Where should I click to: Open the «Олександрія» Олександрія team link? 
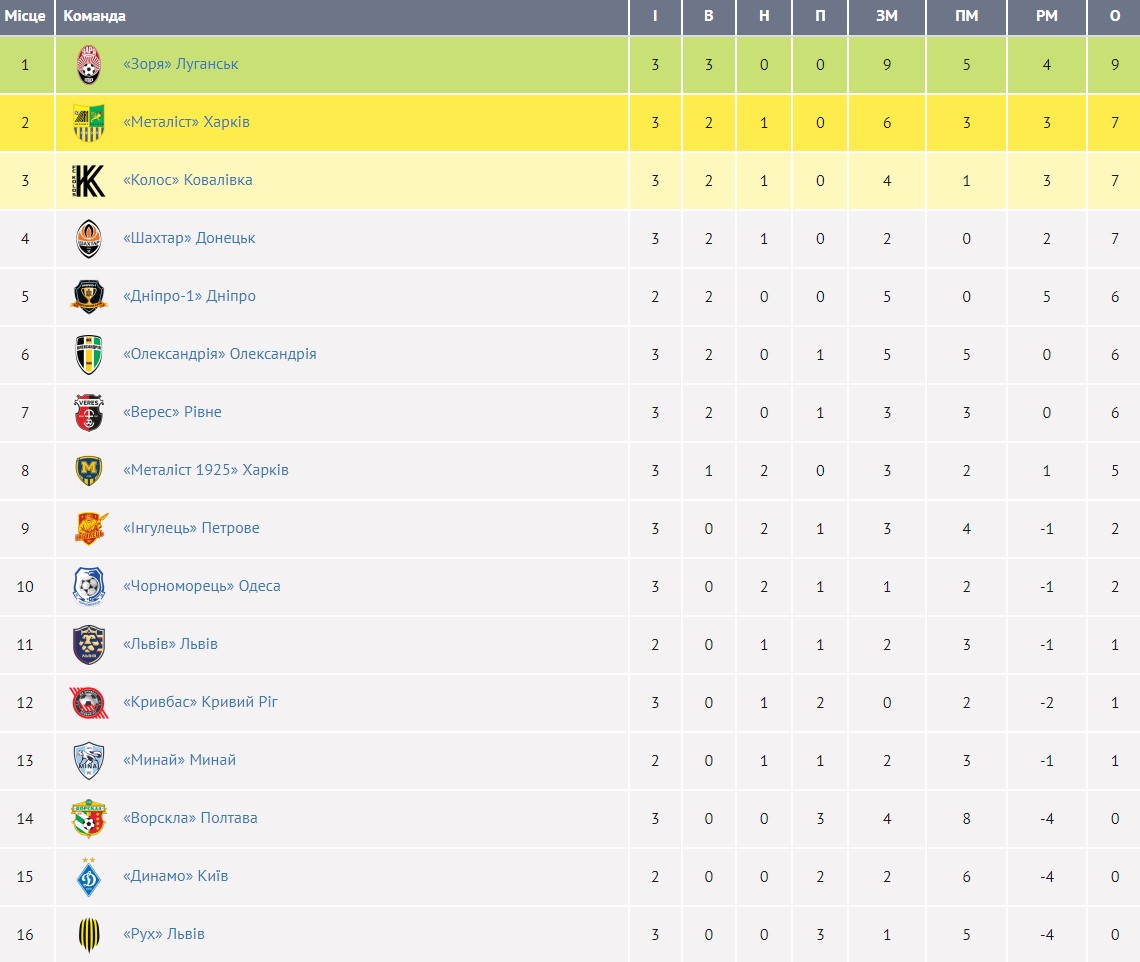click(219, 354)
